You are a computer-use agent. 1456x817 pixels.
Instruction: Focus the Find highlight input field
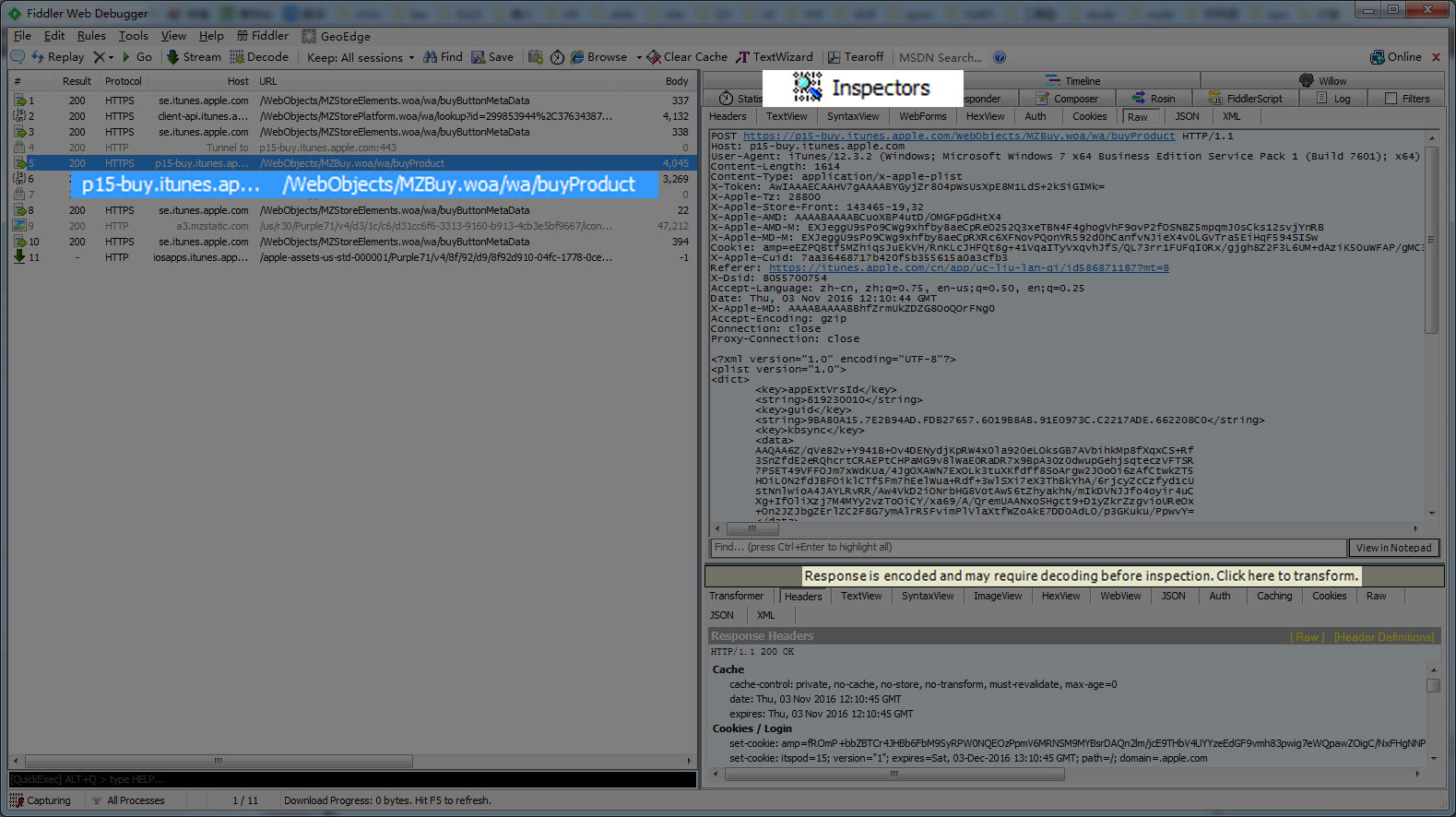point(1027,548)
